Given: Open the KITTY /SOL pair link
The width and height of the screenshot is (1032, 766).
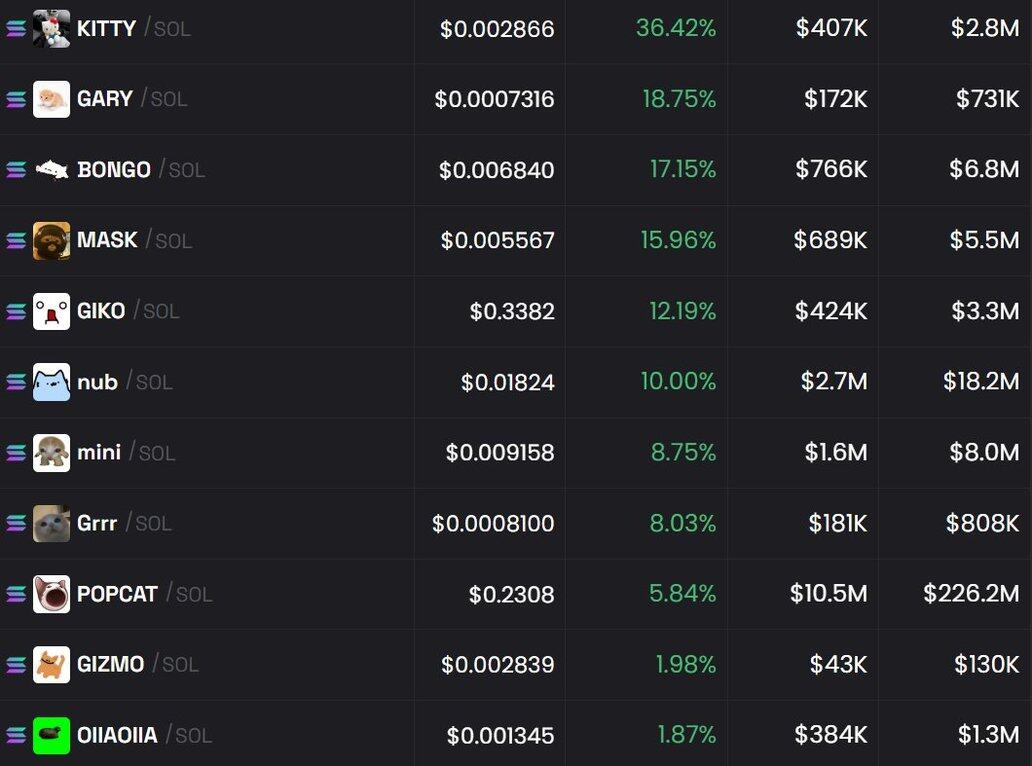Looking at the screenshot, I should 133,29.
